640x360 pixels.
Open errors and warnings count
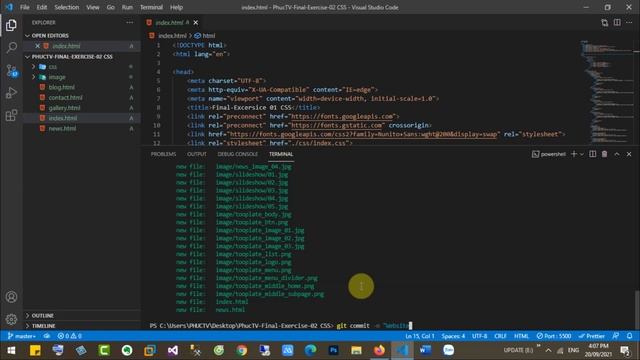(x=69, y=336)
